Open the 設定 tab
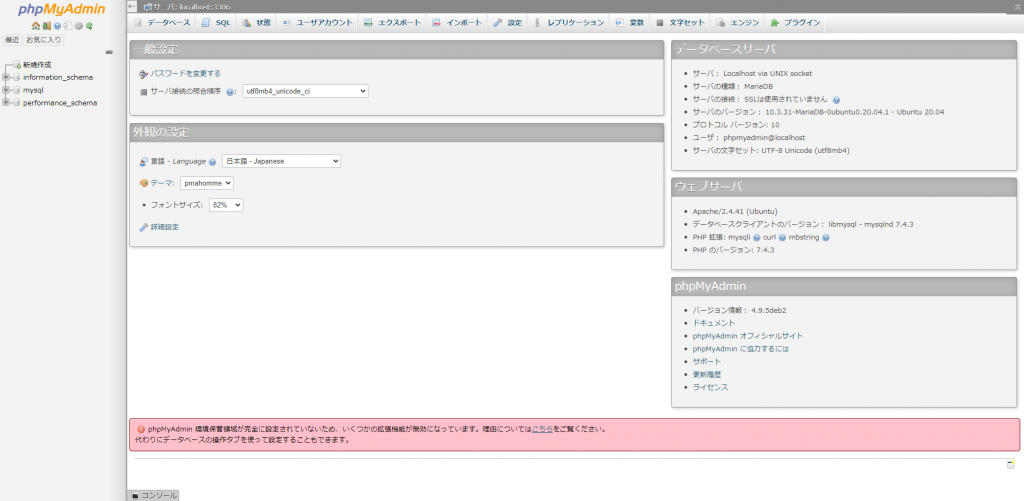The height and width of the screenshot is (501, 1024). (x=507, y=23)
